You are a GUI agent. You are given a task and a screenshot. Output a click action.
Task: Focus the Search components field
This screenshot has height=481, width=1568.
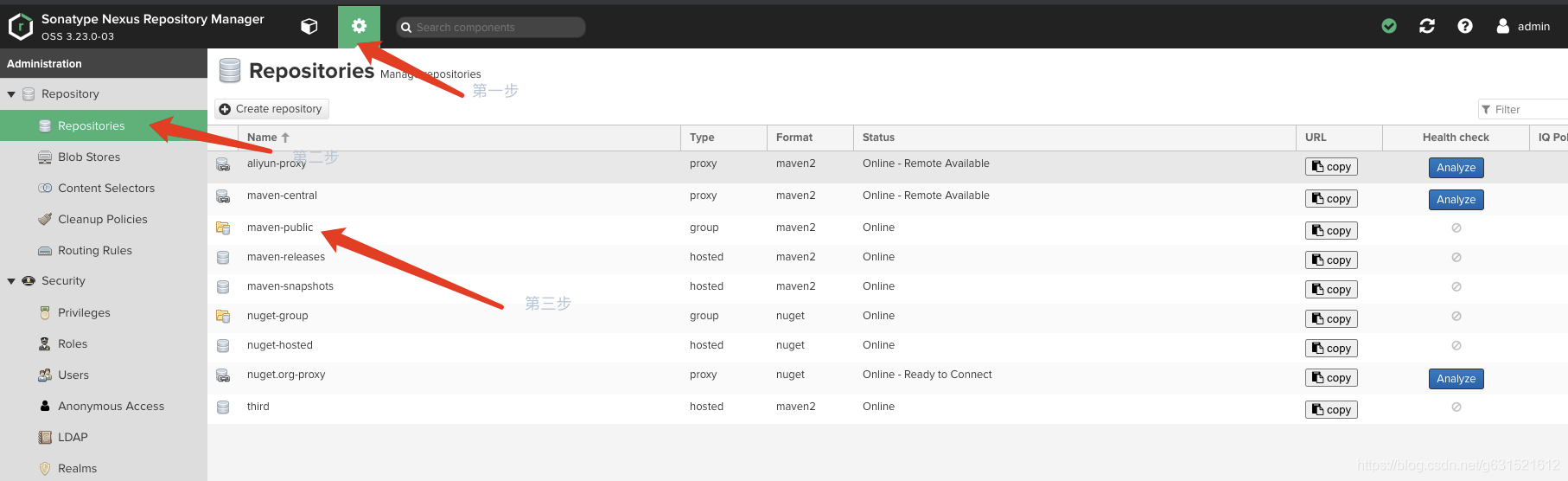point(491,27)
